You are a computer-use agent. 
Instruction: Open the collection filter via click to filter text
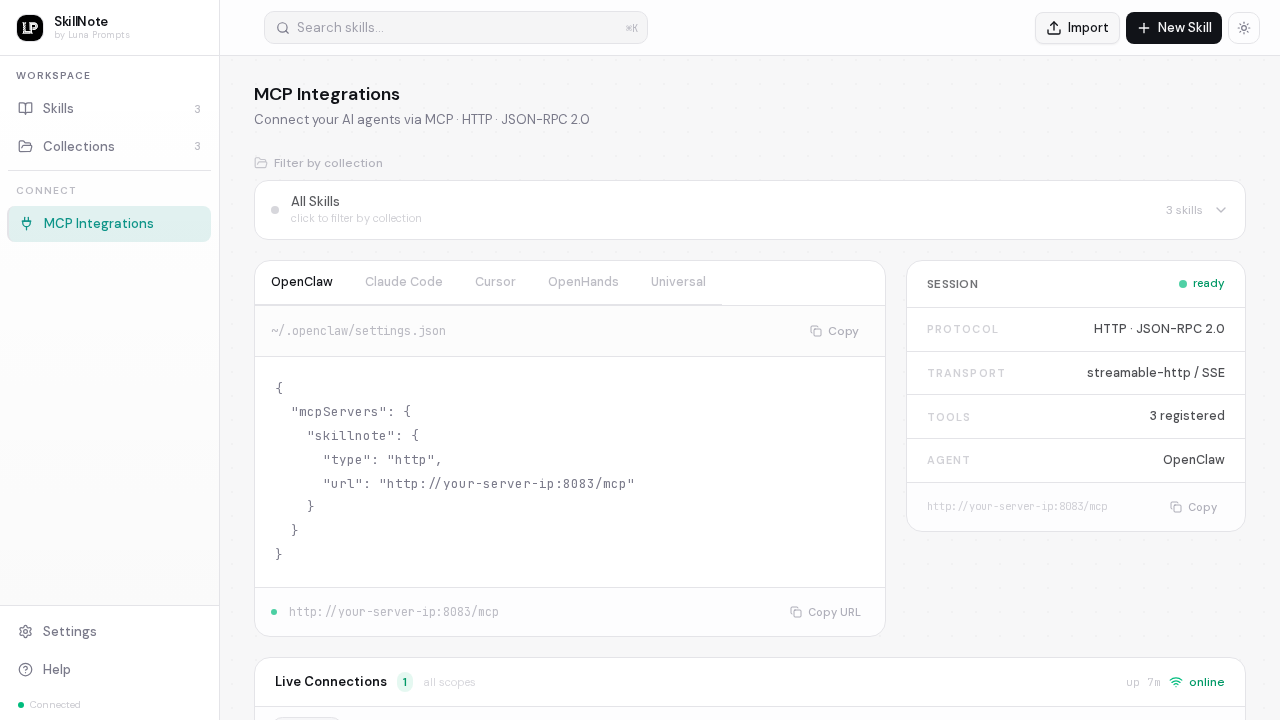[356, 218]
